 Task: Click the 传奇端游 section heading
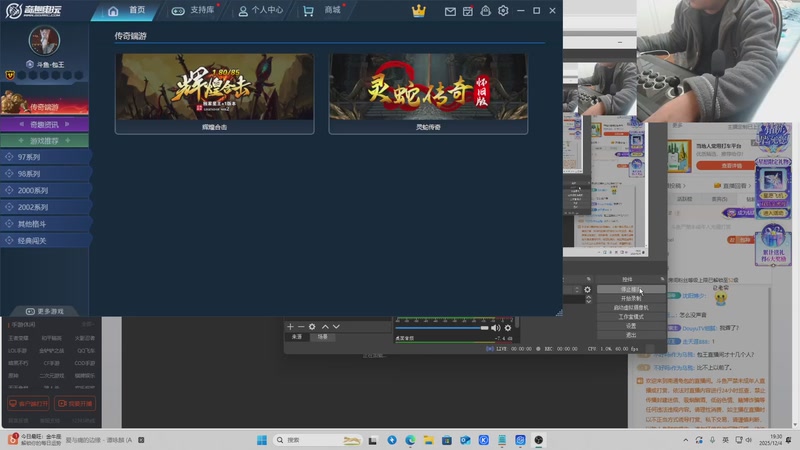click(130, 36)
